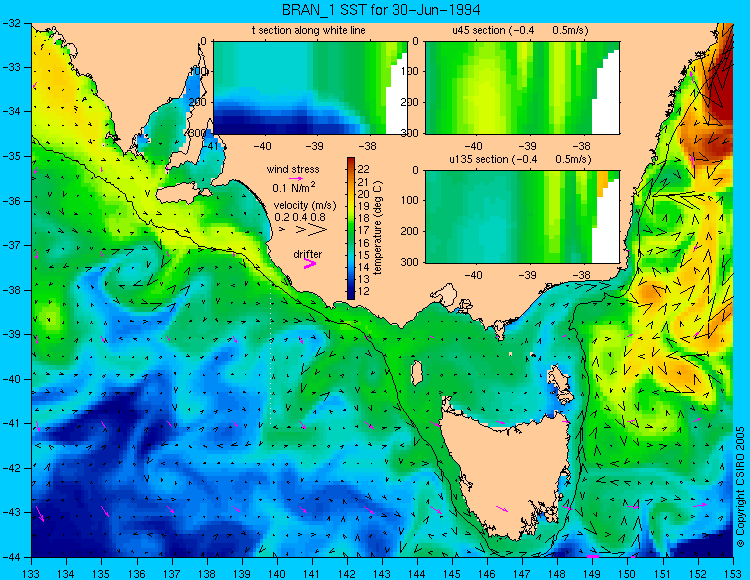The image size is (750, 580).
Task: Click the main map latitude label -37
Action: click(x=11, y=245)
